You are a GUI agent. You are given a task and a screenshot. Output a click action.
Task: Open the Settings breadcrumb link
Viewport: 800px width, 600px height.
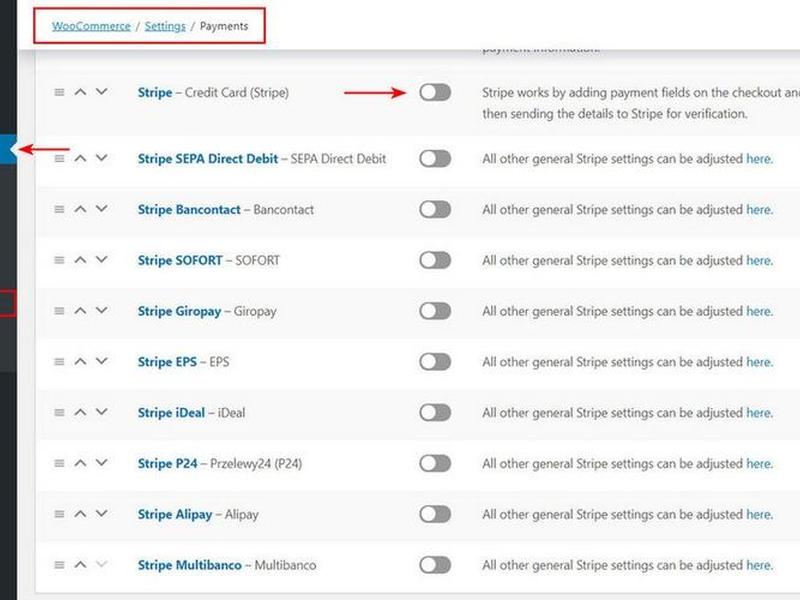[165, 26]
